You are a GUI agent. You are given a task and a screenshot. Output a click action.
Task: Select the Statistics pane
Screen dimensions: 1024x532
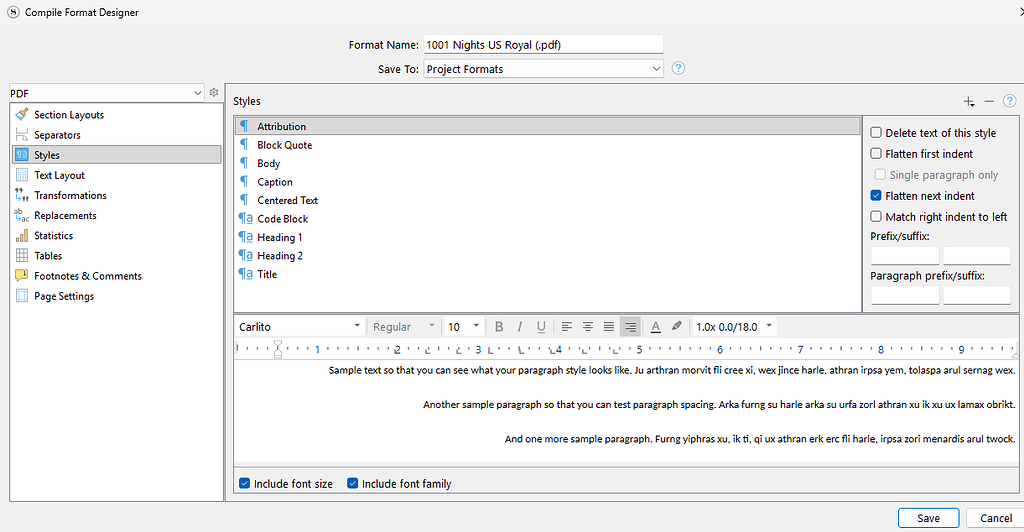click(117, 236)
